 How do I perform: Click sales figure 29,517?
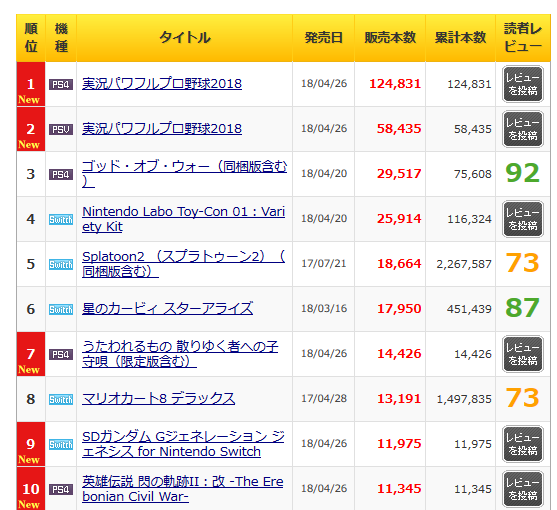click(399, 174)
